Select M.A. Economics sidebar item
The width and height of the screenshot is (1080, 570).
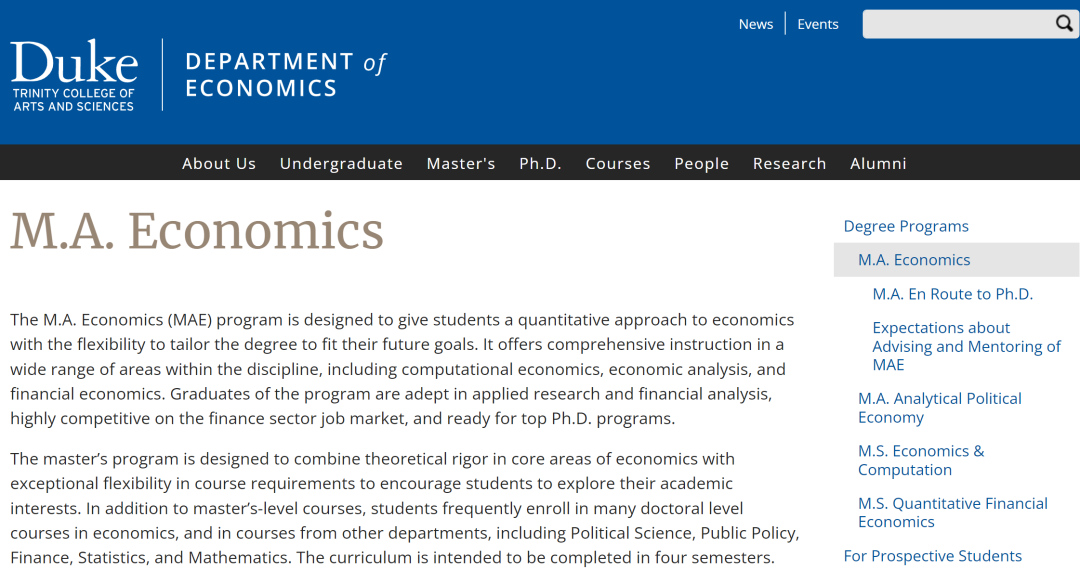coord(957,260)
